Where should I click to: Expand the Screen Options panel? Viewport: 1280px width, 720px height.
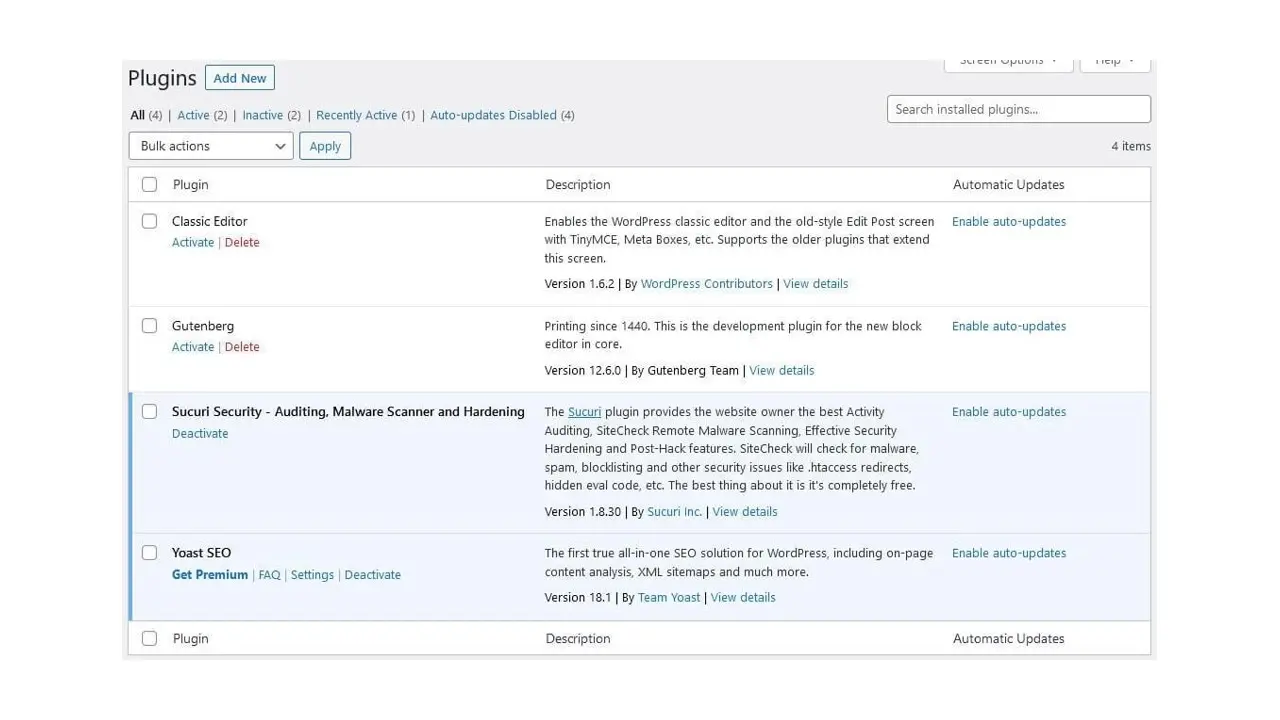(x=1009, y=62)
